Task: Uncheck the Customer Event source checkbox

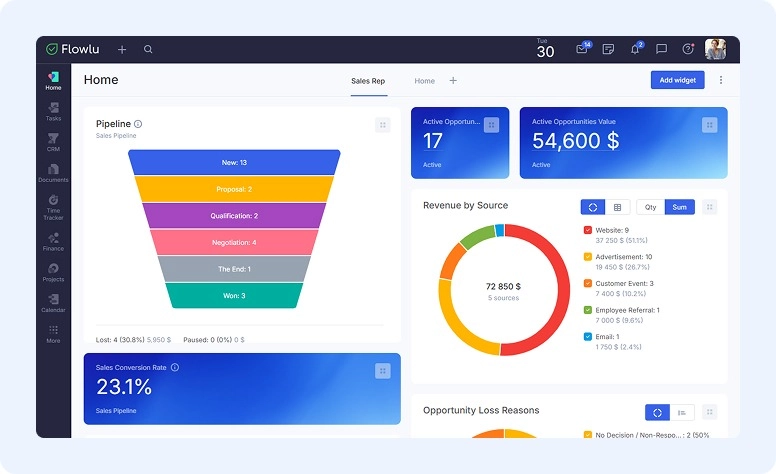Action: click(588, 284)
